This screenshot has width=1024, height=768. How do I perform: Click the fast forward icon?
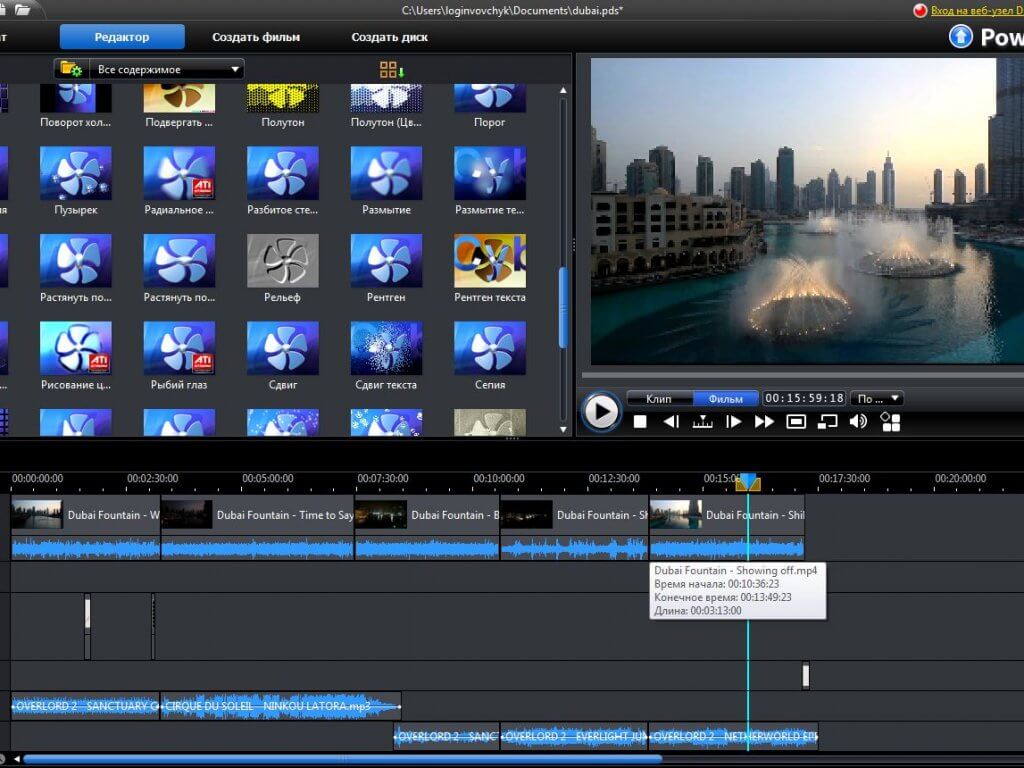[x=764, y=422]
